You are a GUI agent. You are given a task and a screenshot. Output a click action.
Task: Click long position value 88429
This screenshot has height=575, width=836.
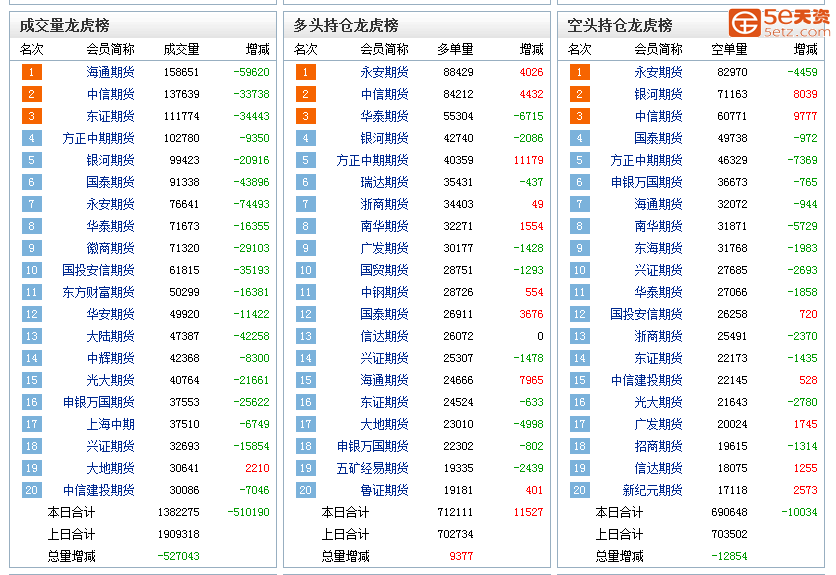458,72
